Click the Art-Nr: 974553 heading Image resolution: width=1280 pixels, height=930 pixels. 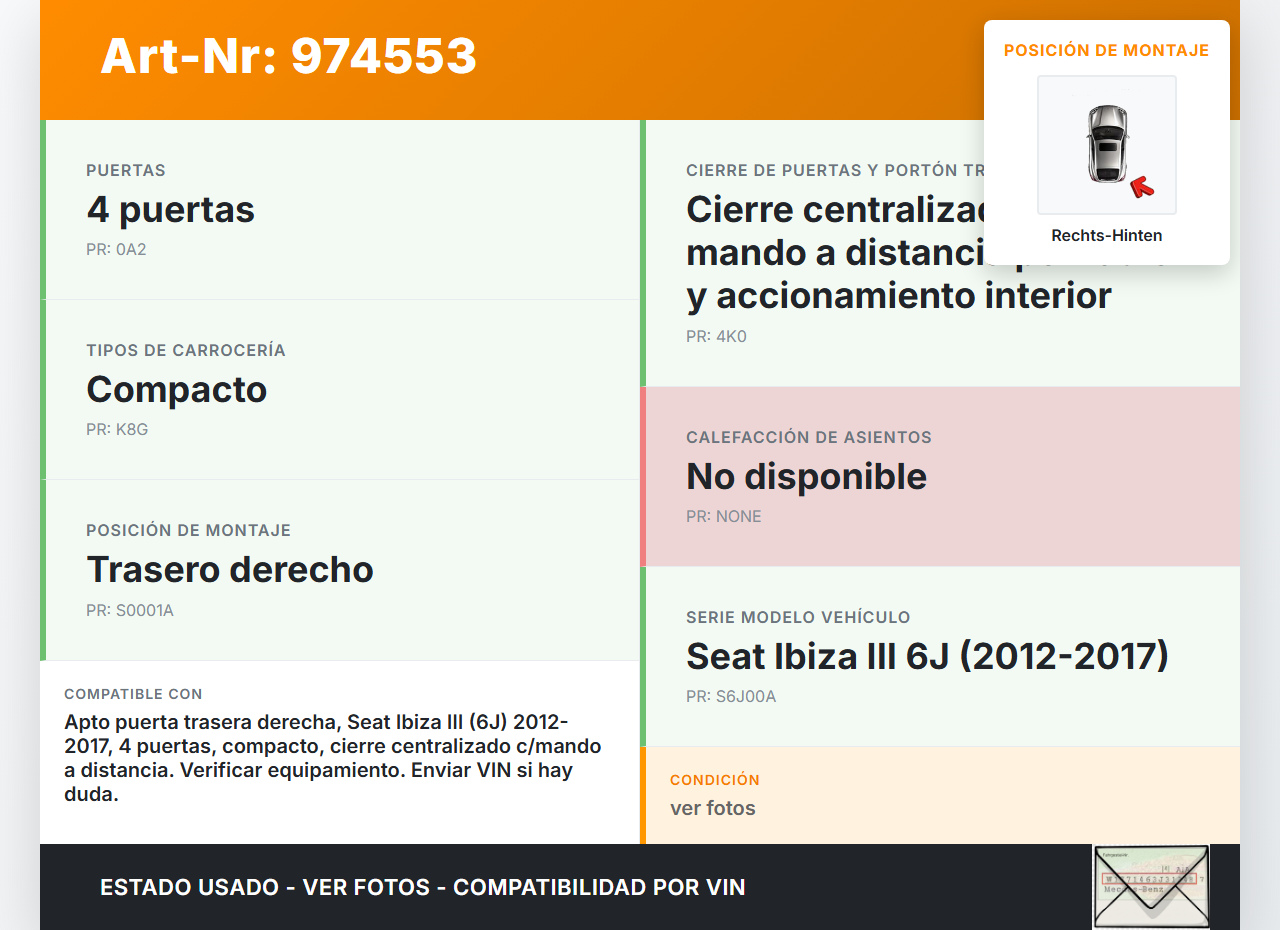[x=289, y=56]
